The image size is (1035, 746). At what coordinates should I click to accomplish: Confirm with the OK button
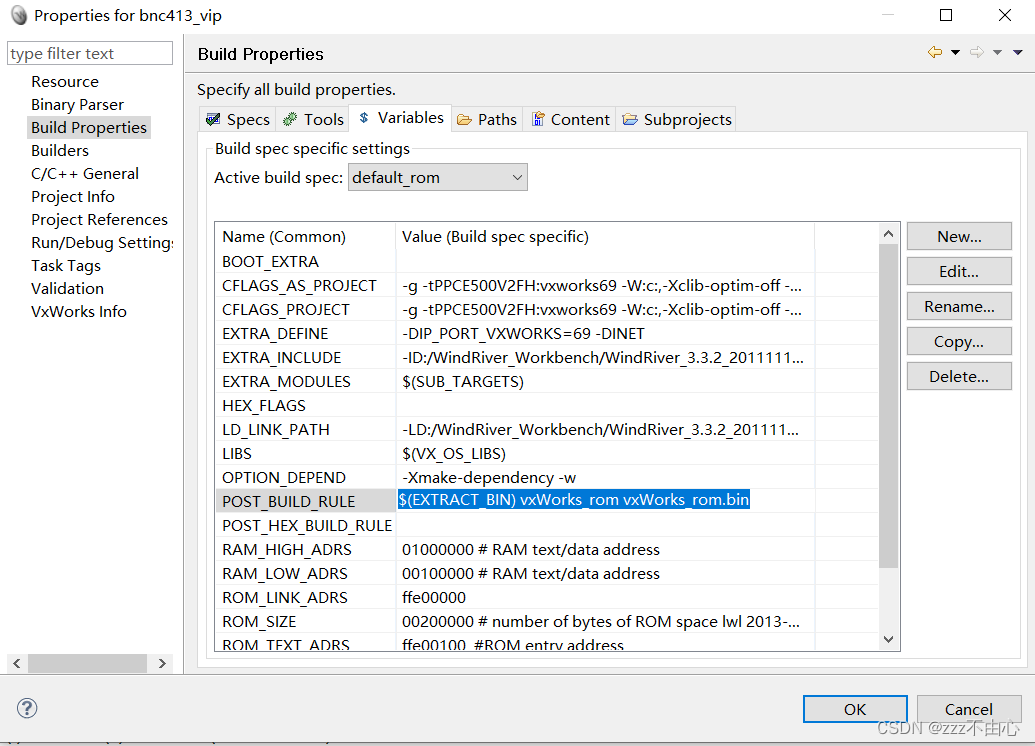coord(855,709)
